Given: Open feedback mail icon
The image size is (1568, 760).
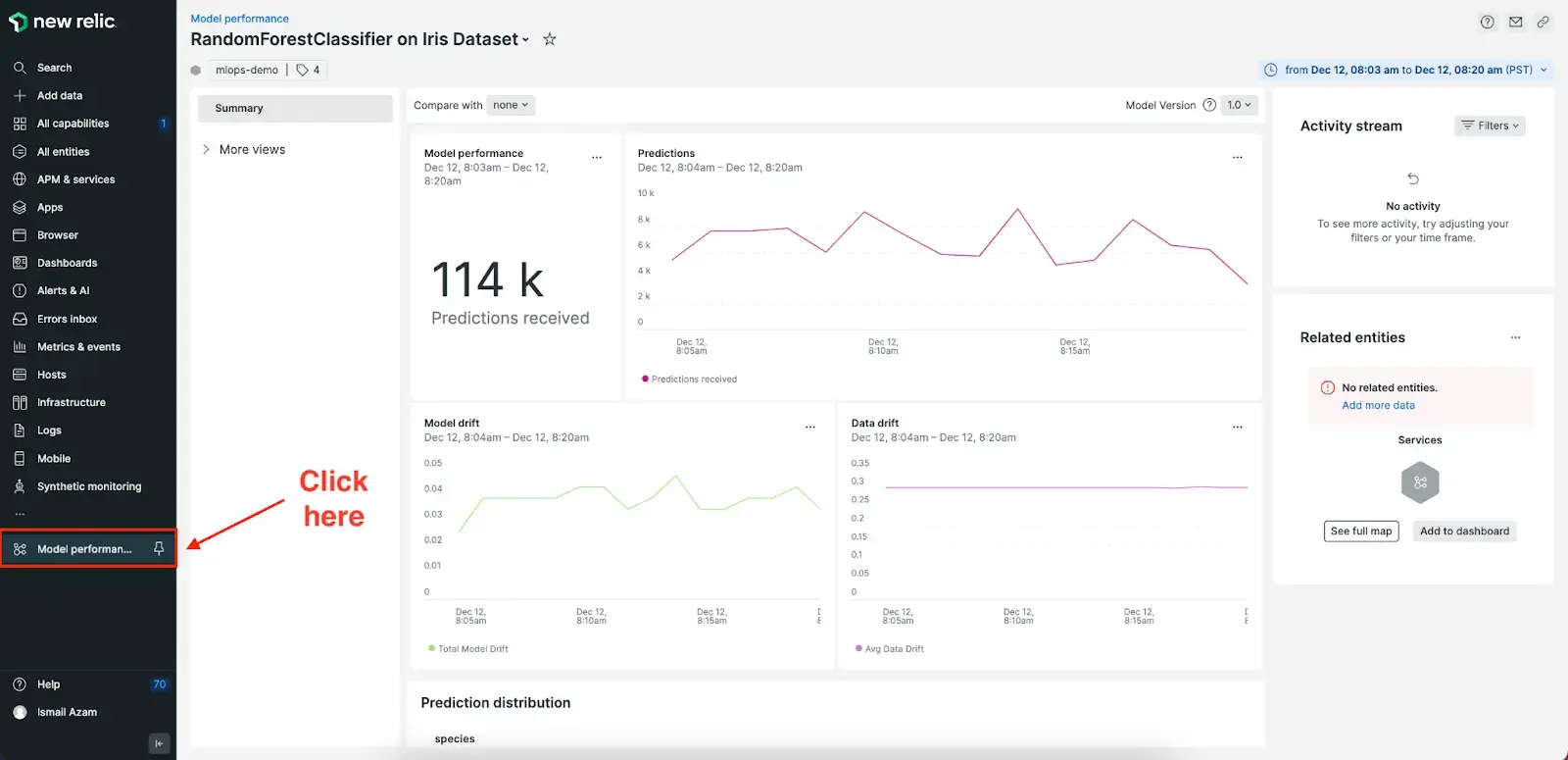Looking at the screenshot, I should point(1516,22).
